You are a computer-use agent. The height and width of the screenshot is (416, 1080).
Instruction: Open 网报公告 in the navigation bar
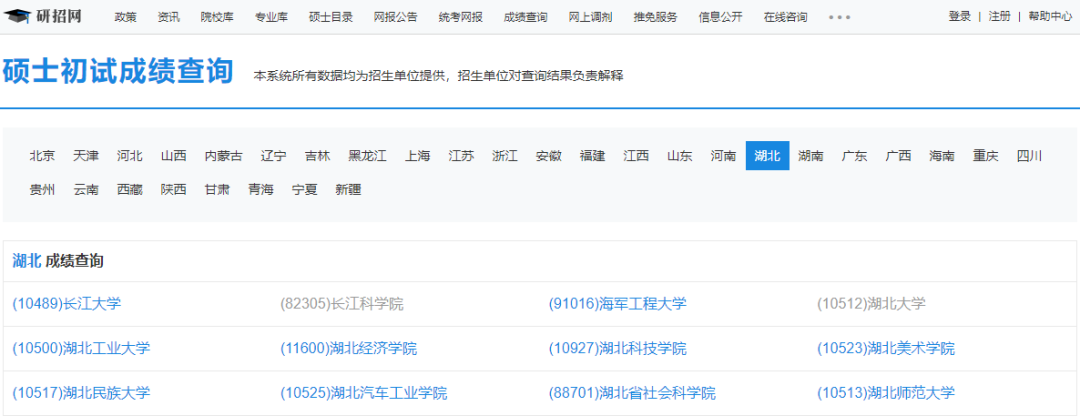tap(395, 17)
